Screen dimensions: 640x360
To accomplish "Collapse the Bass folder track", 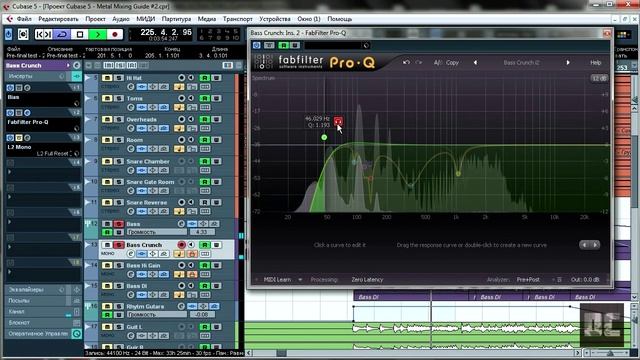I will tap(88, 224).
